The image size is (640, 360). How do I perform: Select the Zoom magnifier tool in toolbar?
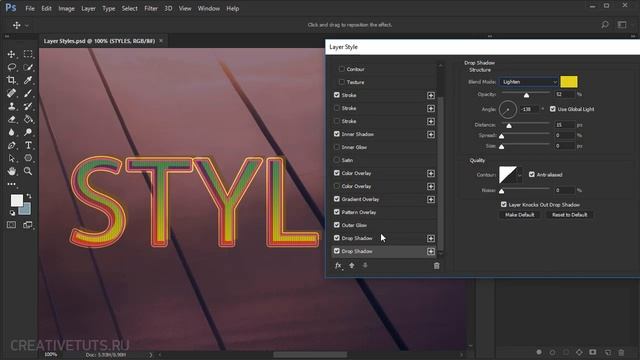tap(28, 171)
